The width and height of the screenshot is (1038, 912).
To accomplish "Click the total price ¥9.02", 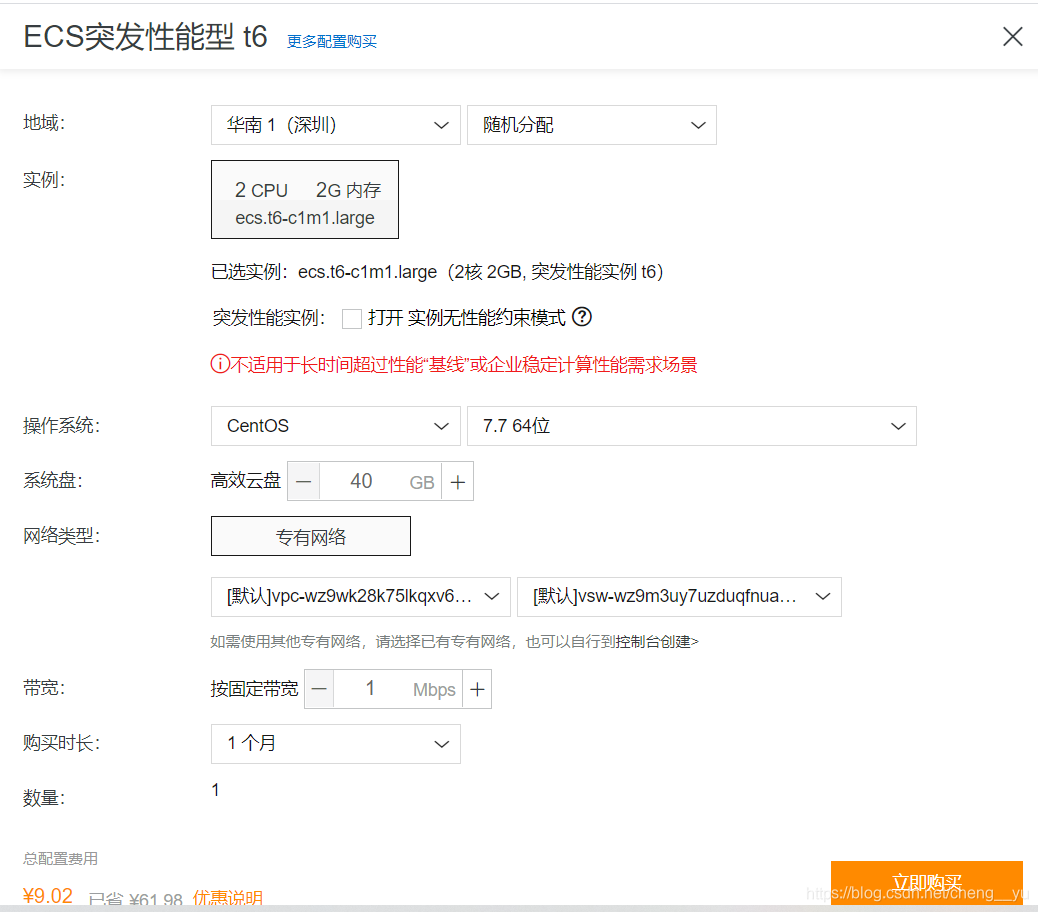I will tap(48, 895).
